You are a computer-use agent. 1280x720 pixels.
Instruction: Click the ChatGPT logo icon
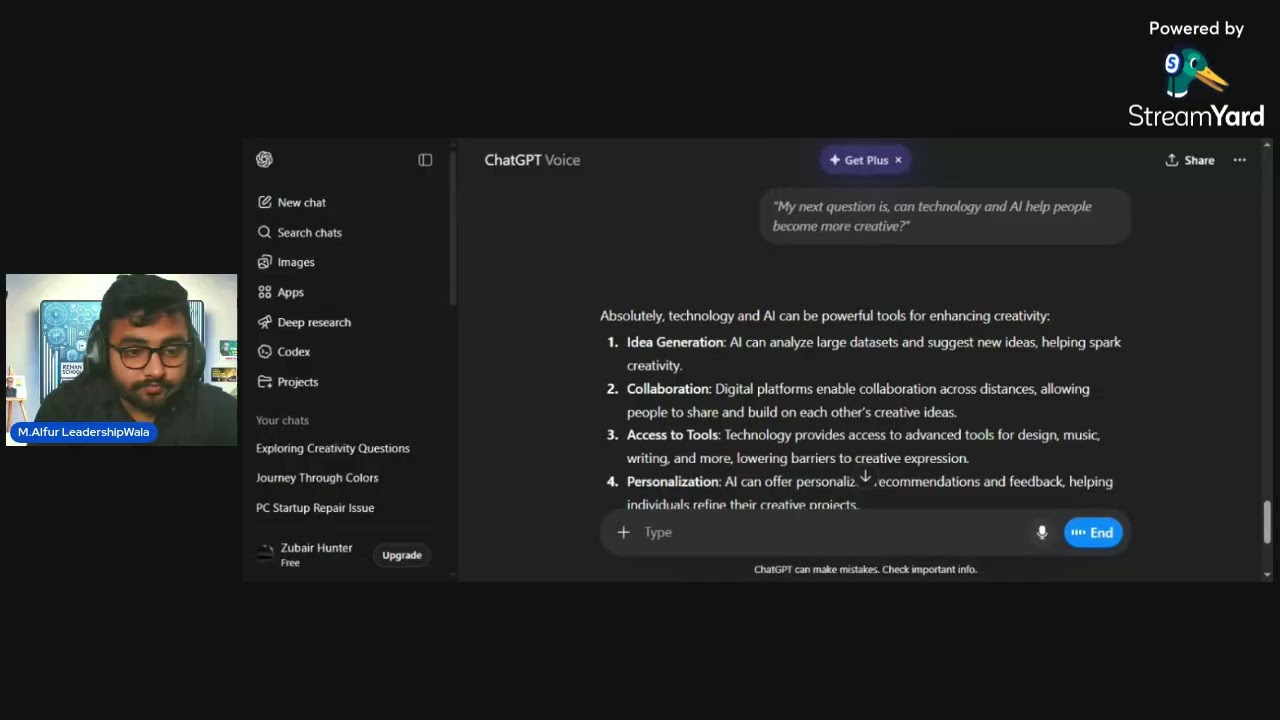tap(264, 160)
